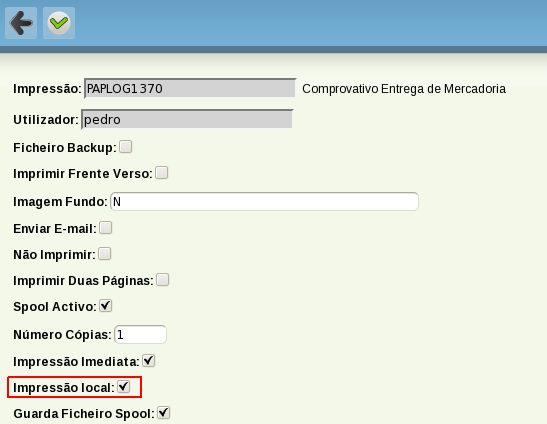Tick the Imprimir Frente Verso checkbox
This screenshot has height=424, width=547.
tap(162, 173)
